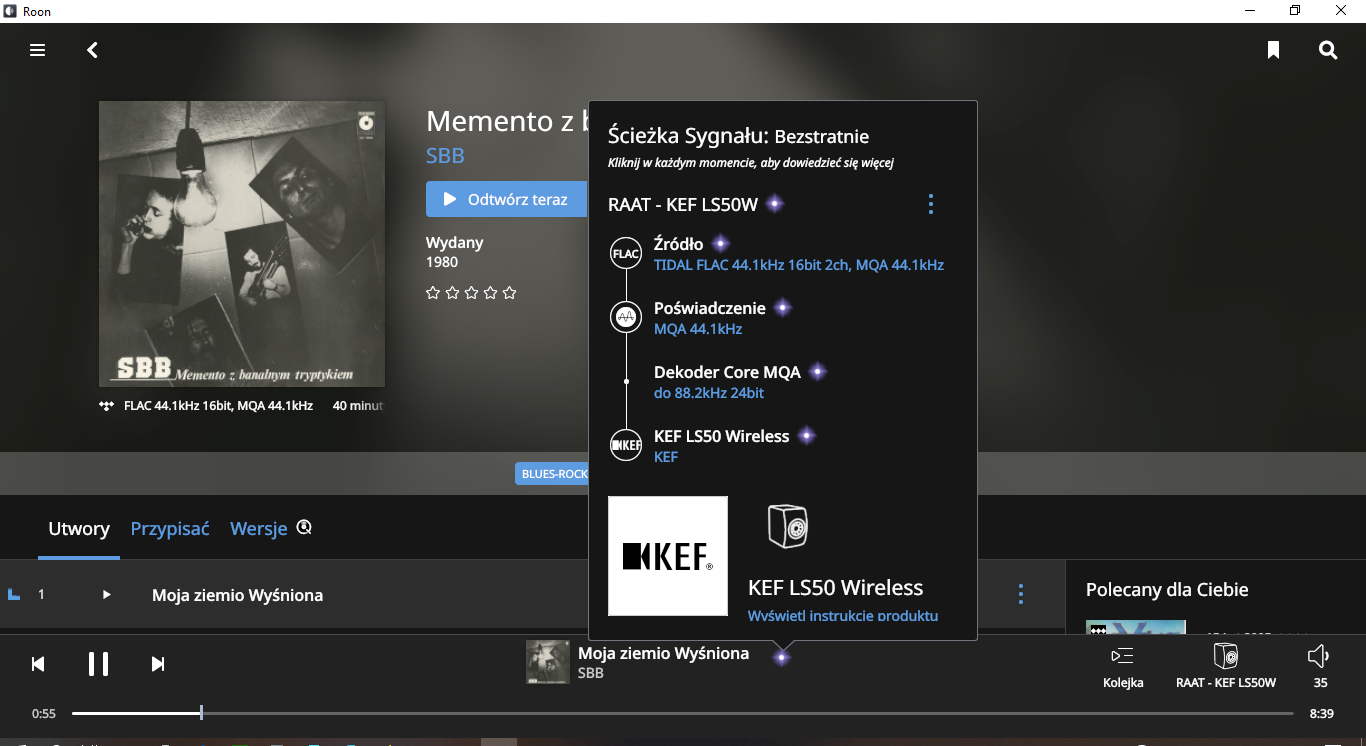Play track 1 using its play triangle
This screenshot has width=1366, height=746.
tap(106, 595)
